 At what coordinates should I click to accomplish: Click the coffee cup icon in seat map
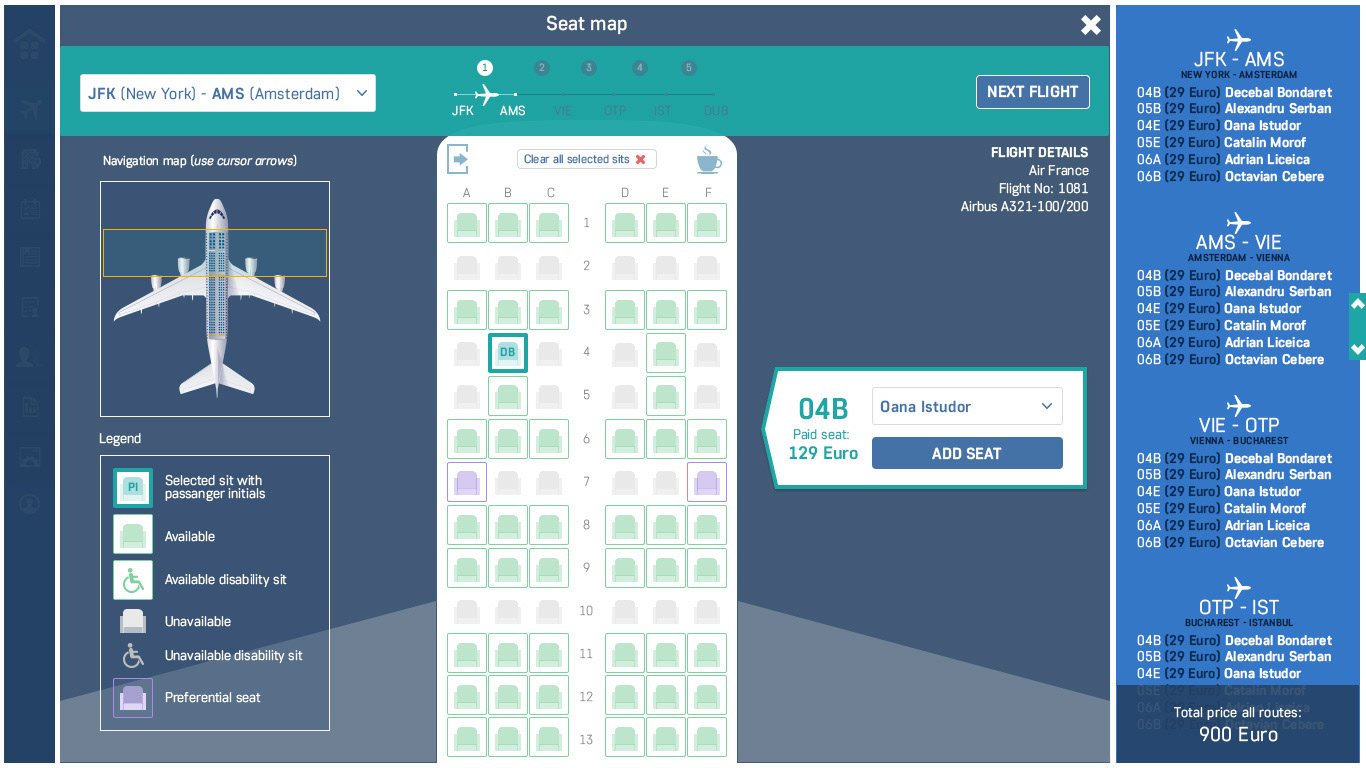point(708,160)
